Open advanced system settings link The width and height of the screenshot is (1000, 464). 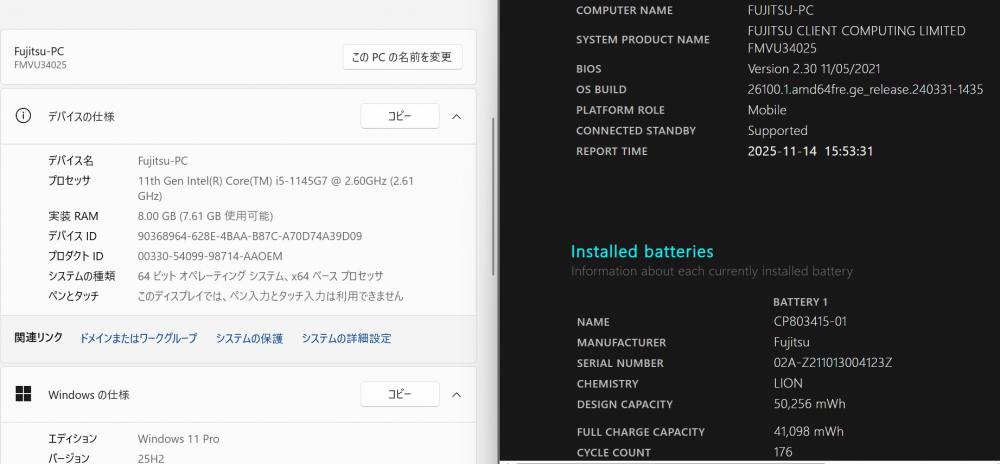click(346, 338)
